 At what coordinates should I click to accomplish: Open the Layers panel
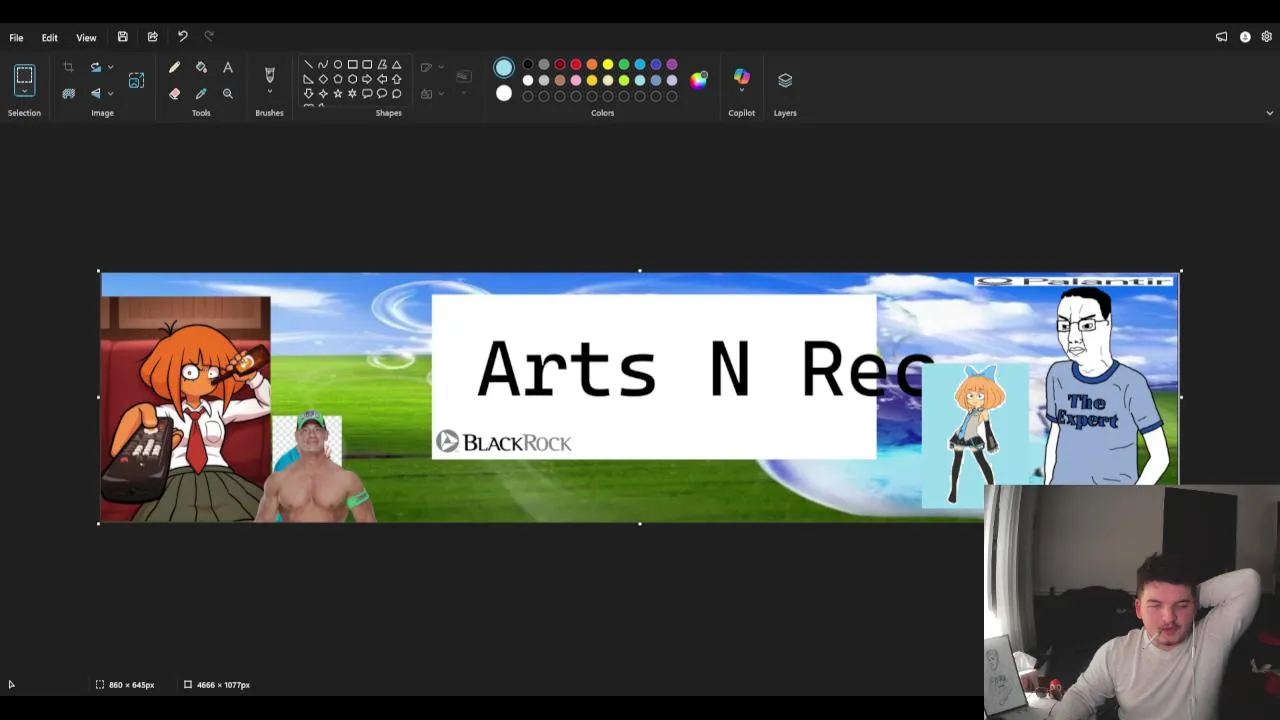tap(785, 80)
